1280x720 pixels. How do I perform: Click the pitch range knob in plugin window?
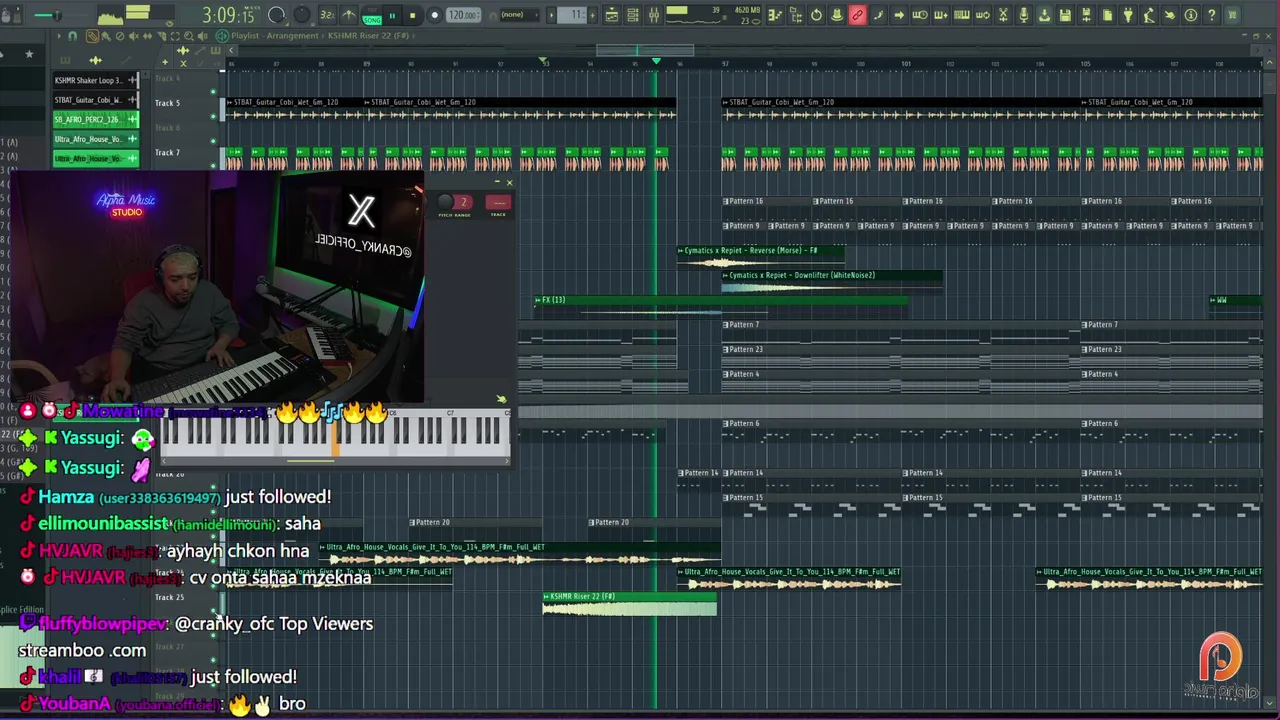446,202
